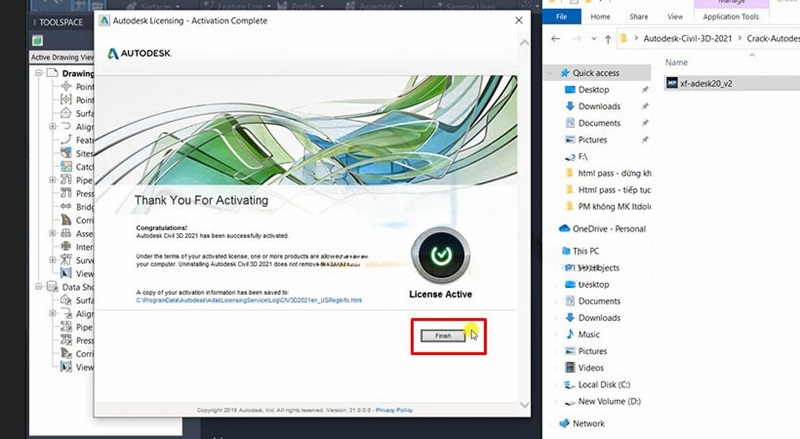Open the saved activation log file path link
Viewport: 800px width, 439px height.
click(x=249, y=299)
